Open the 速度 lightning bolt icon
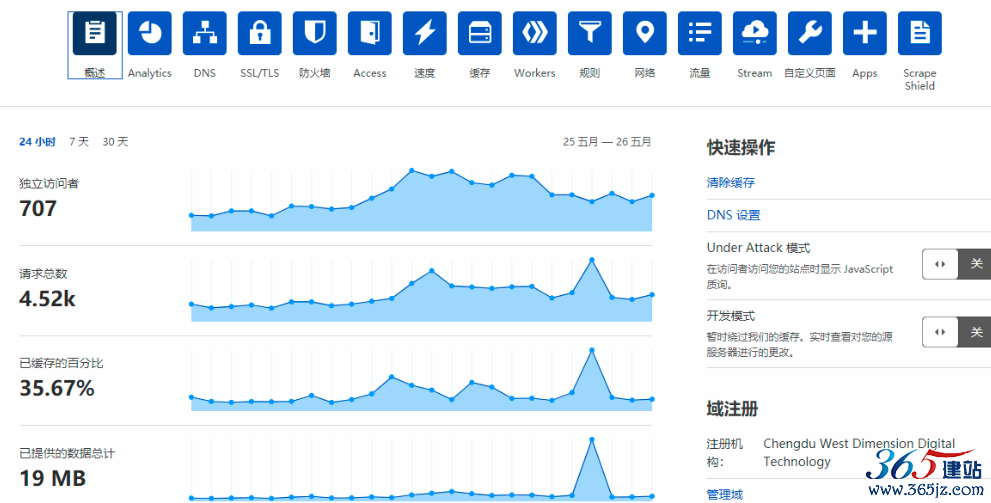Screen dimensions: 991x503 tap(425, 33)
